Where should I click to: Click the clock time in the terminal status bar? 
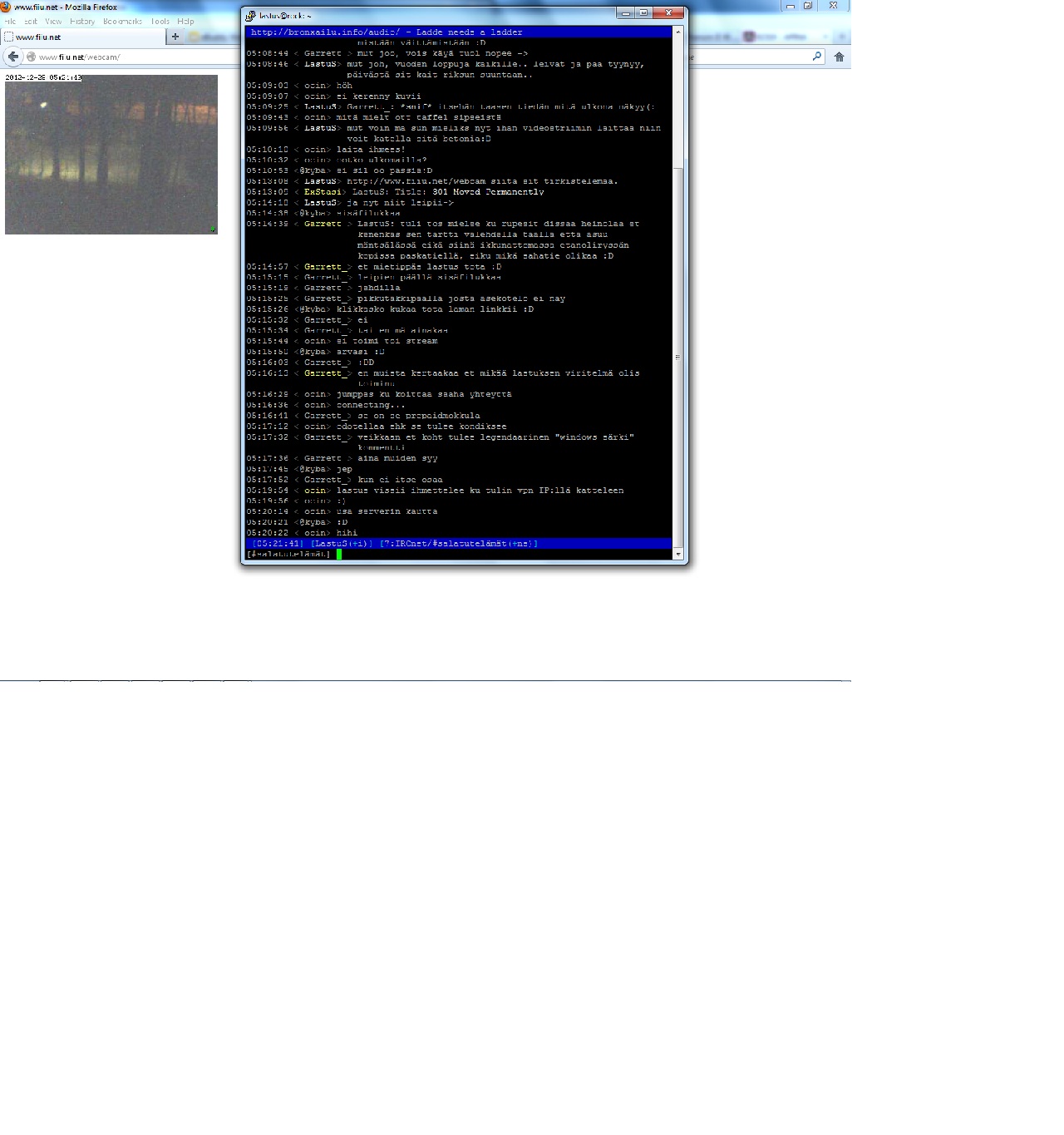click(x=278, y=544)
